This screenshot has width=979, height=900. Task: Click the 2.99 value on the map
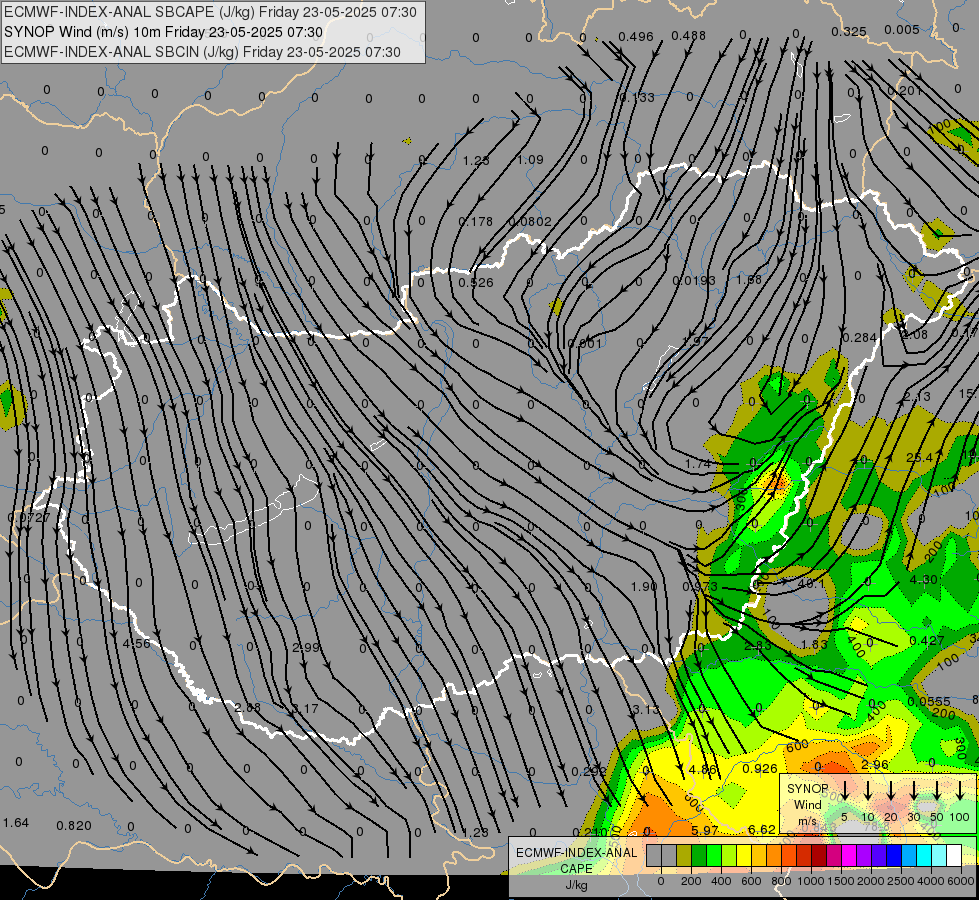pyautogui.click(x=306, y=648)
